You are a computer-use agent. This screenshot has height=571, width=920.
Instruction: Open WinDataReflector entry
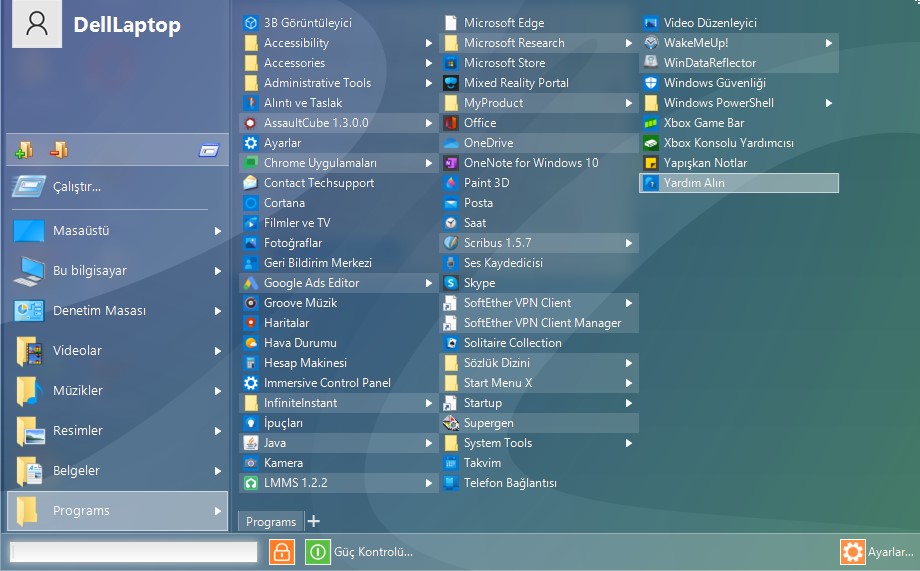739,63
